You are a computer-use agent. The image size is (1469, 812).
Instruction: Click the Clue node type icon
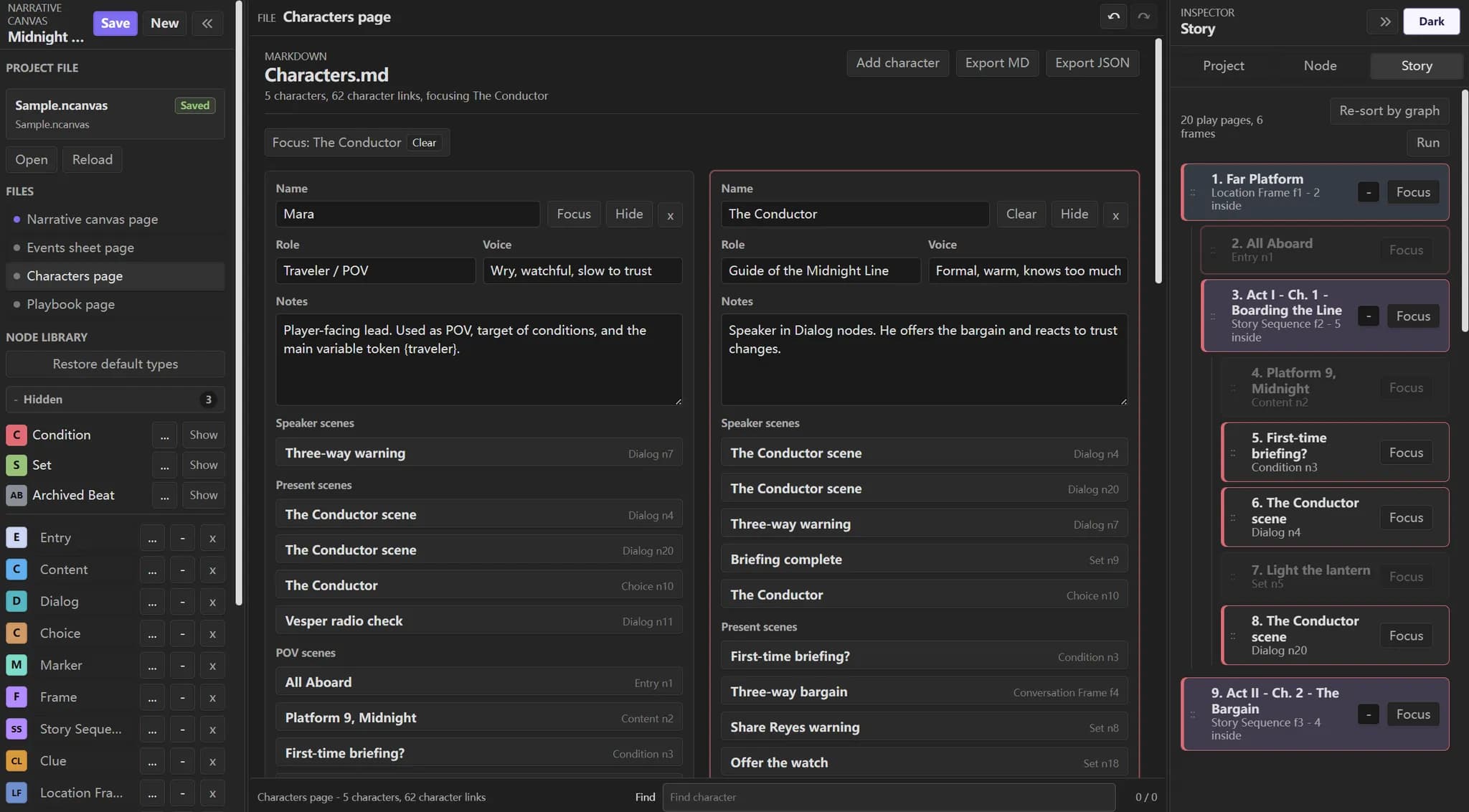click(x=16, y=760)
